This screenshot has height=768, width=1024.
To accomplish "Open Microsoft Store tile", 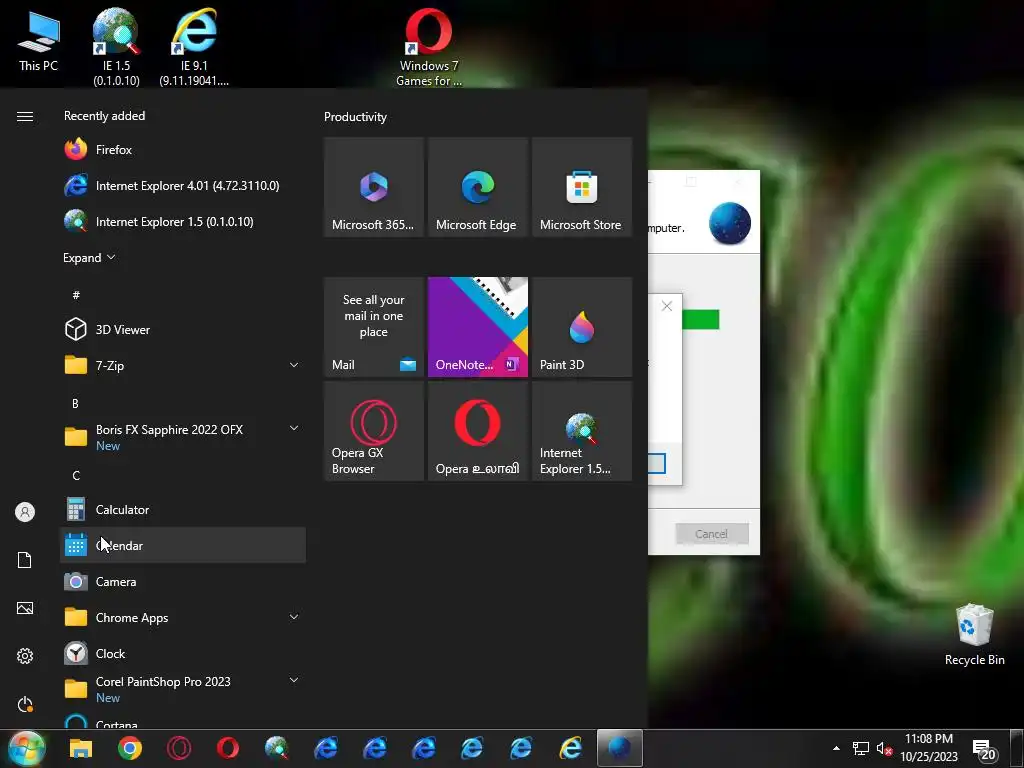I will pos(582,187).
